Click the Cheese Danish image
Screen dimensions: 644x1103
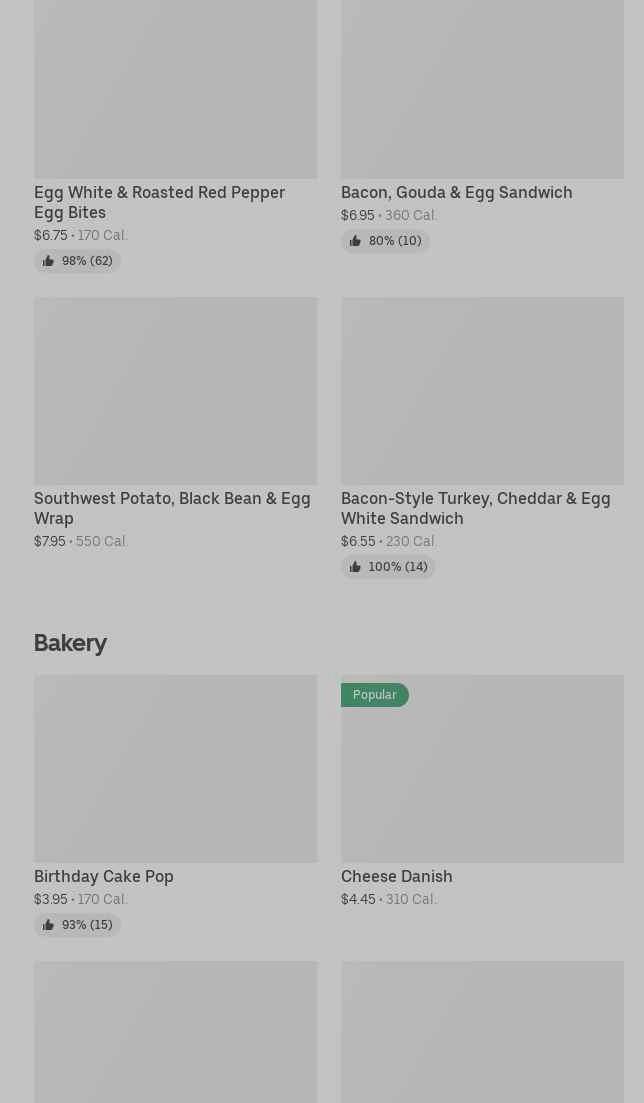482,780
